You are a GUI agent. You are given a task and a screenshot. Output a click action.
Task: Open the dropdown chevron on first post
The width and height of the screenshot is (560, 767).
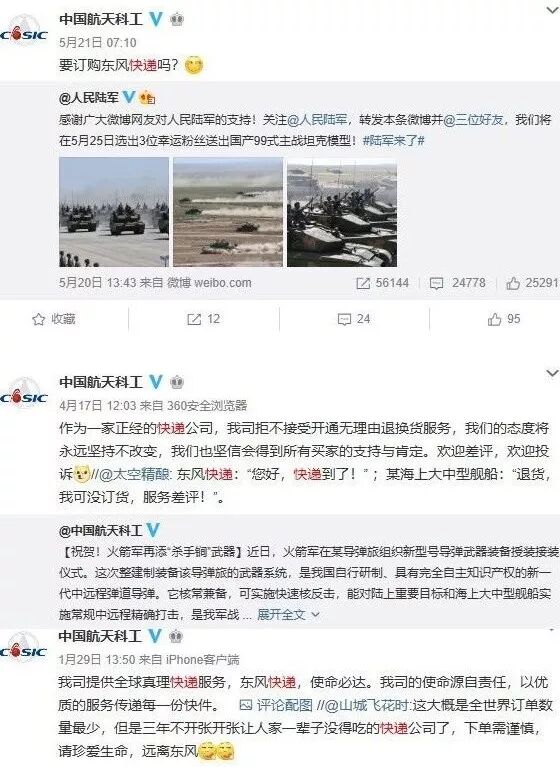pos(552,10)
